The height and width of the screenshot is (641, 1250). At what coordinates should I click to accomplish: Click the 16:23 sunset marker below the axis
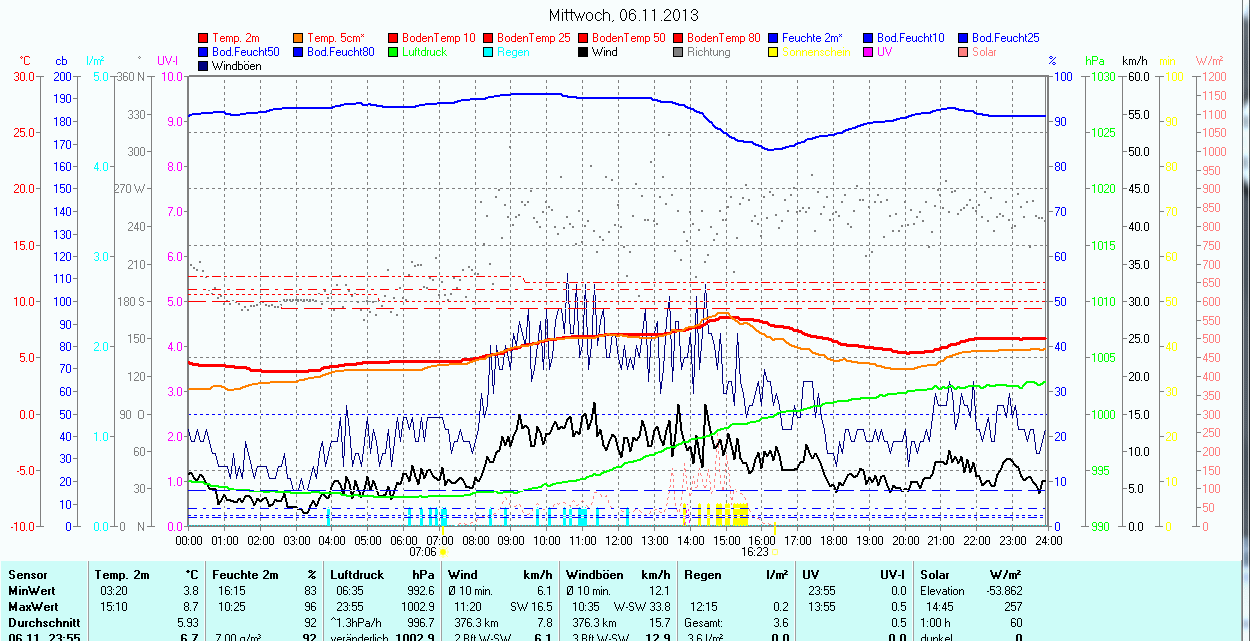click(755, 551)
